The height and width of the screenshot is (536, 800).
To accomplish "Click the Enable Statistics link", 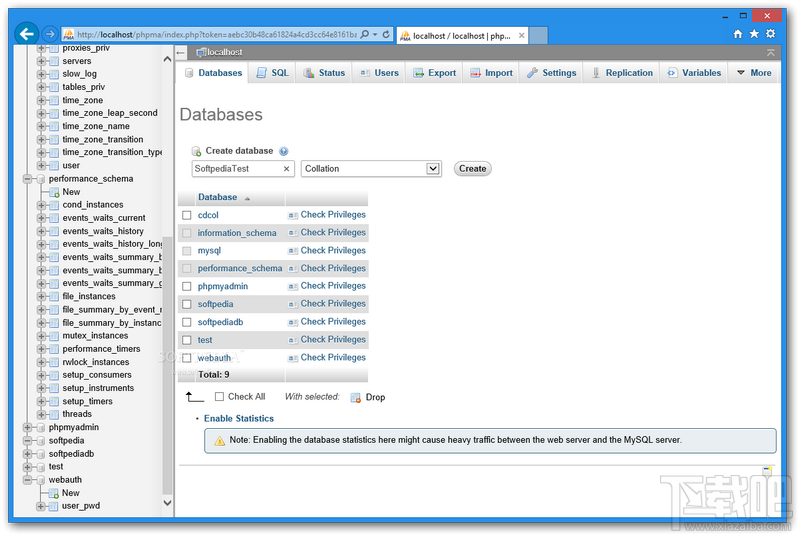I will 239,419.
